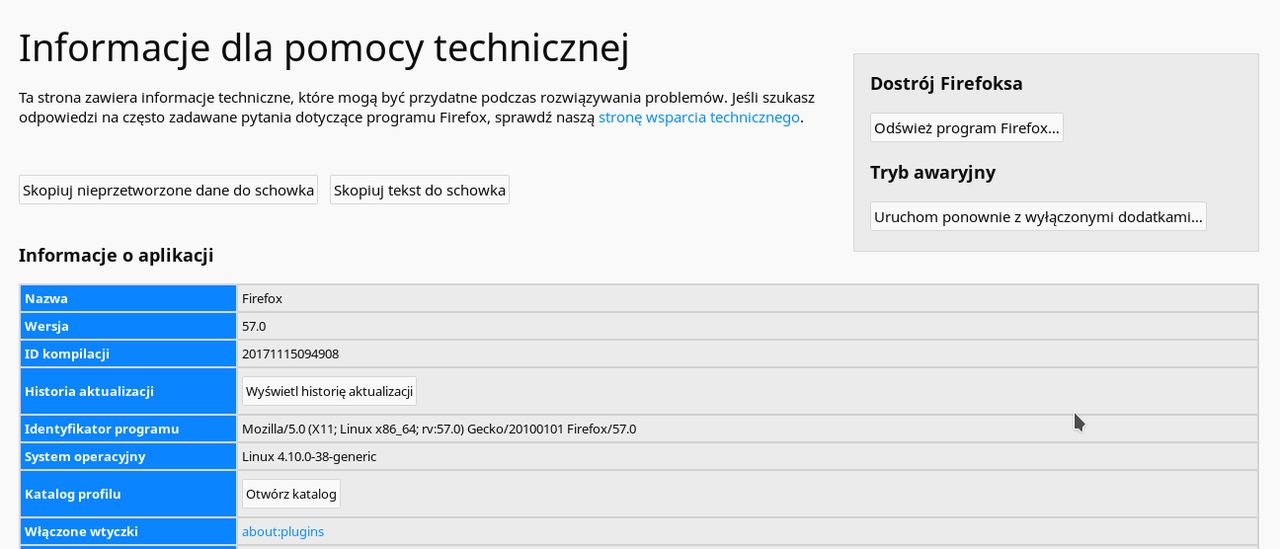Screen dimensions: 1280x549
Task: Click the 'Informacje o aplikacji' section heading
Action: pos(116,255)
